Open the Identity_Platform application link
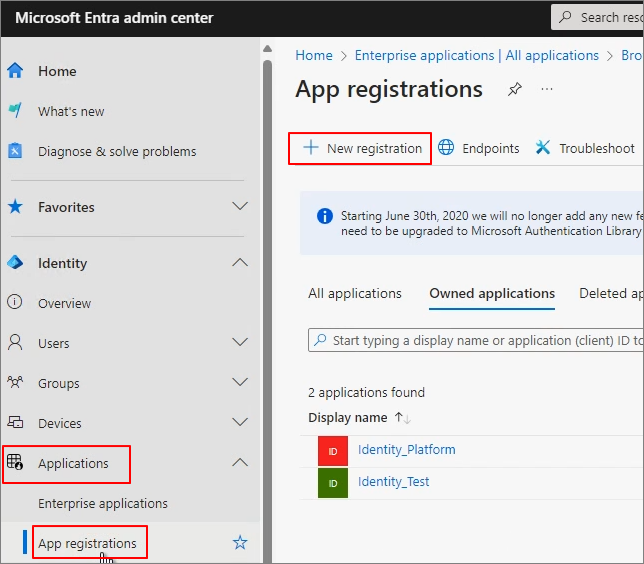 point(407,449)
